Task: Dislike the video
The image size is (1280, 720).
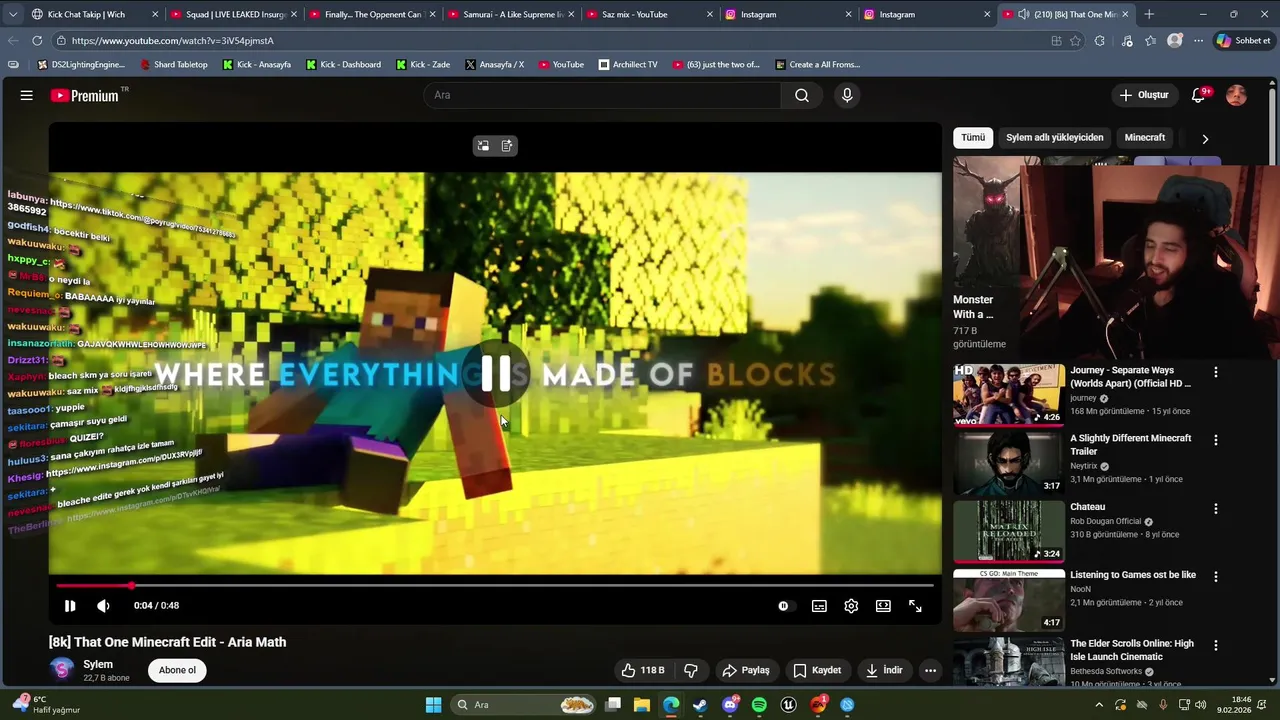Action: [x=691, y=670]
